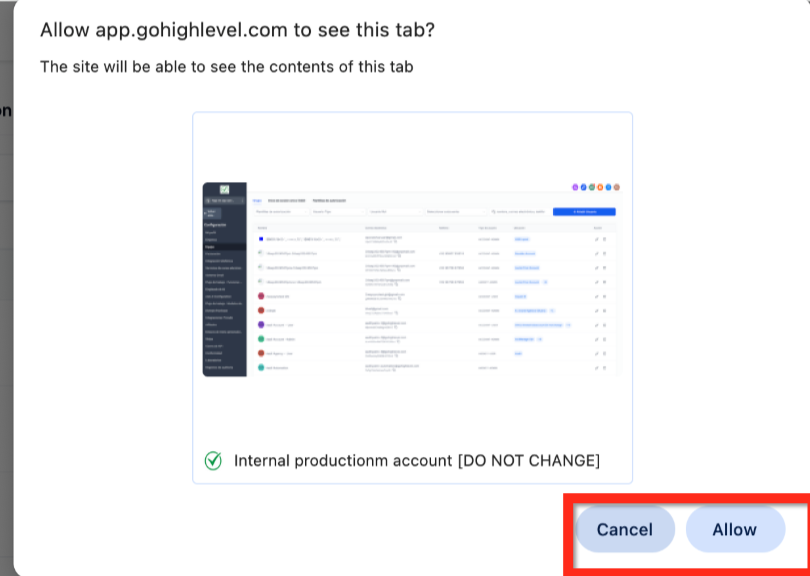Click the purple extension icon in the preview toolbar

[x=575, y=187]
